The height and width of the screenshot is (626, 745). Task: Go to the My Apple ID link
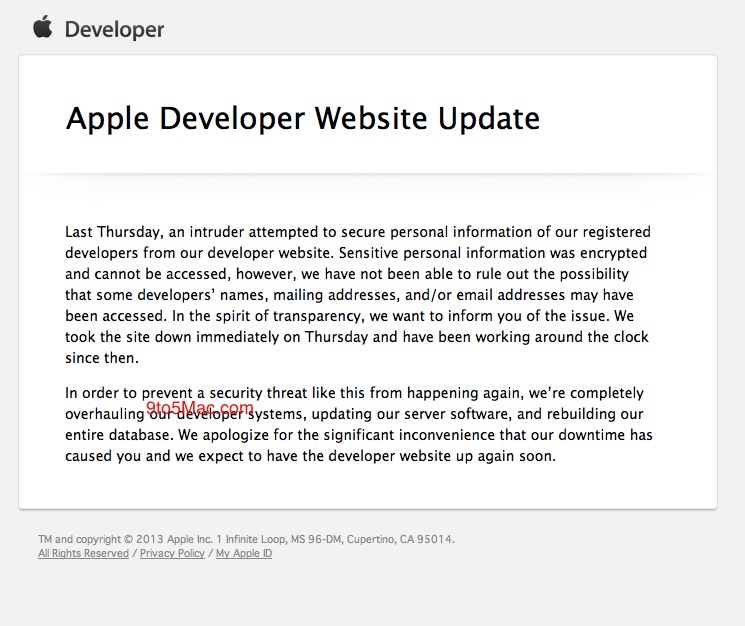pyautogui.click(x=244, y=553)
